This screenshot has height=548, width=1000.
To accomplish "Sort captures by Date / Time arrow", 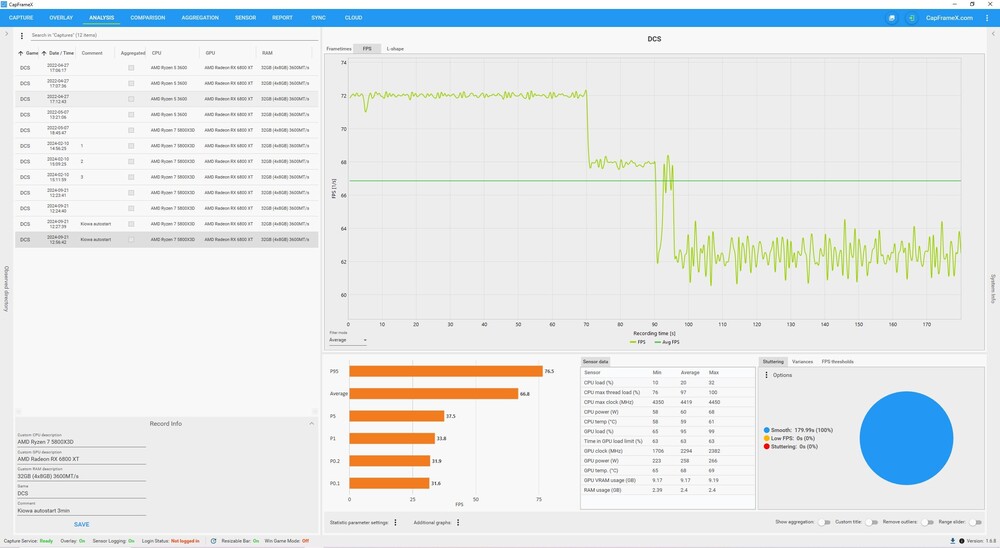I will 44,53.
